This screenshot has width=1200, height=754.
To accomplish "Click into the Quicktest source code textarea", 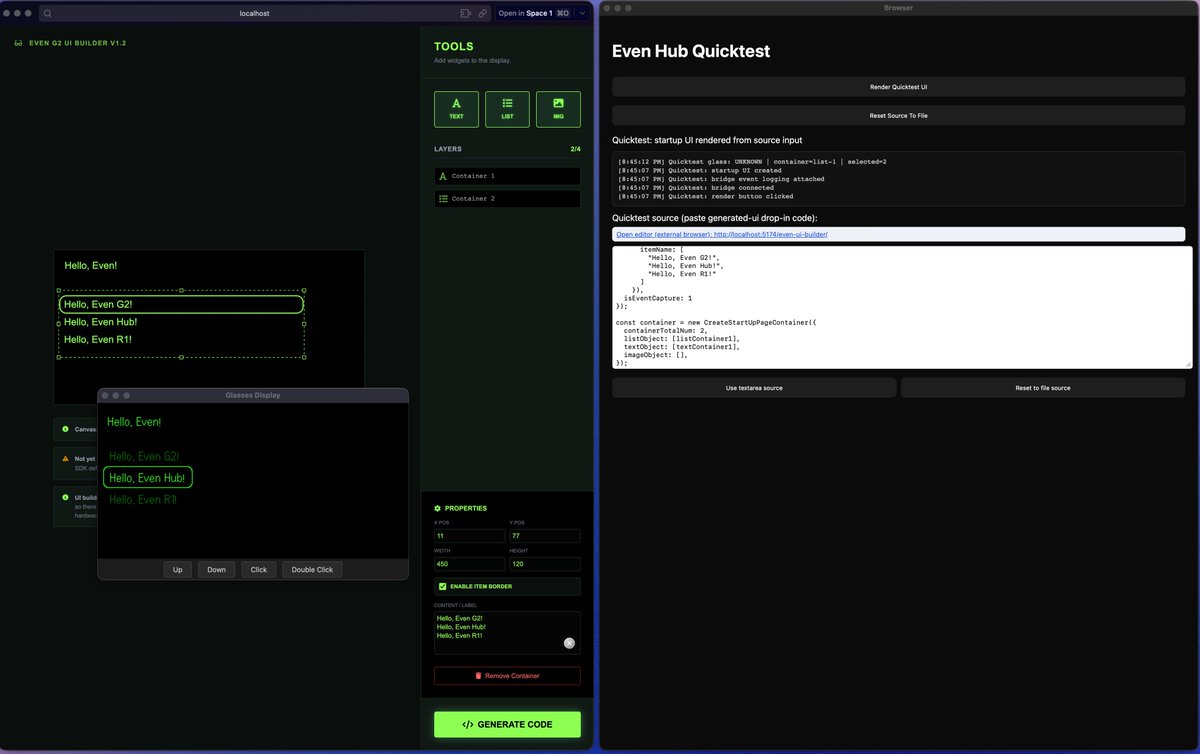I will coord(902,307).
